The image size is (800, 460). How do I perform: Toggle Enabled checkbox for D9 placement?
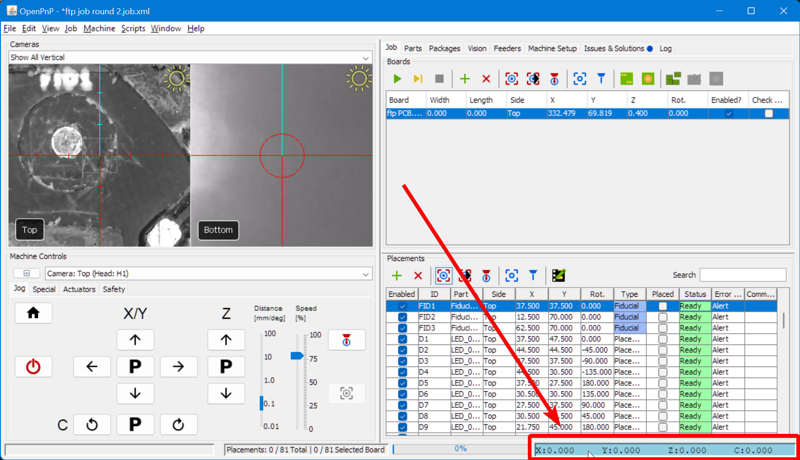point(402,427)
